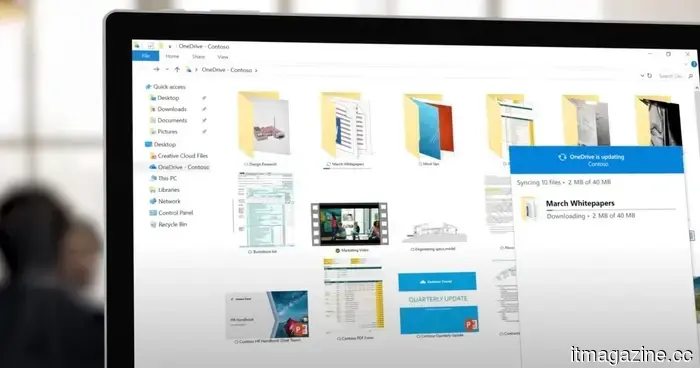Click the pin icon beside Downloads
This screenshot has height=368, width=700.
(204, 109)
